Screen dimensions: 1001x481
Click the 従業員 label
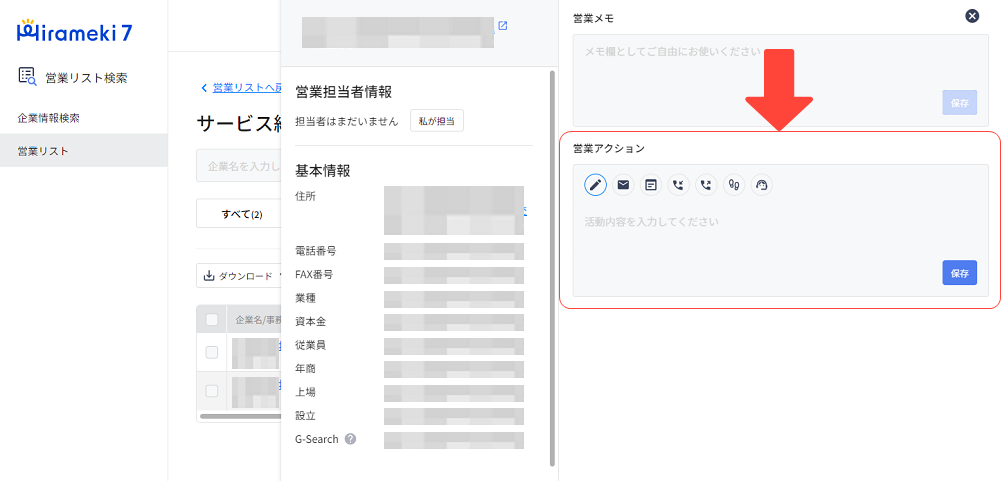click(x=311, y=345)
